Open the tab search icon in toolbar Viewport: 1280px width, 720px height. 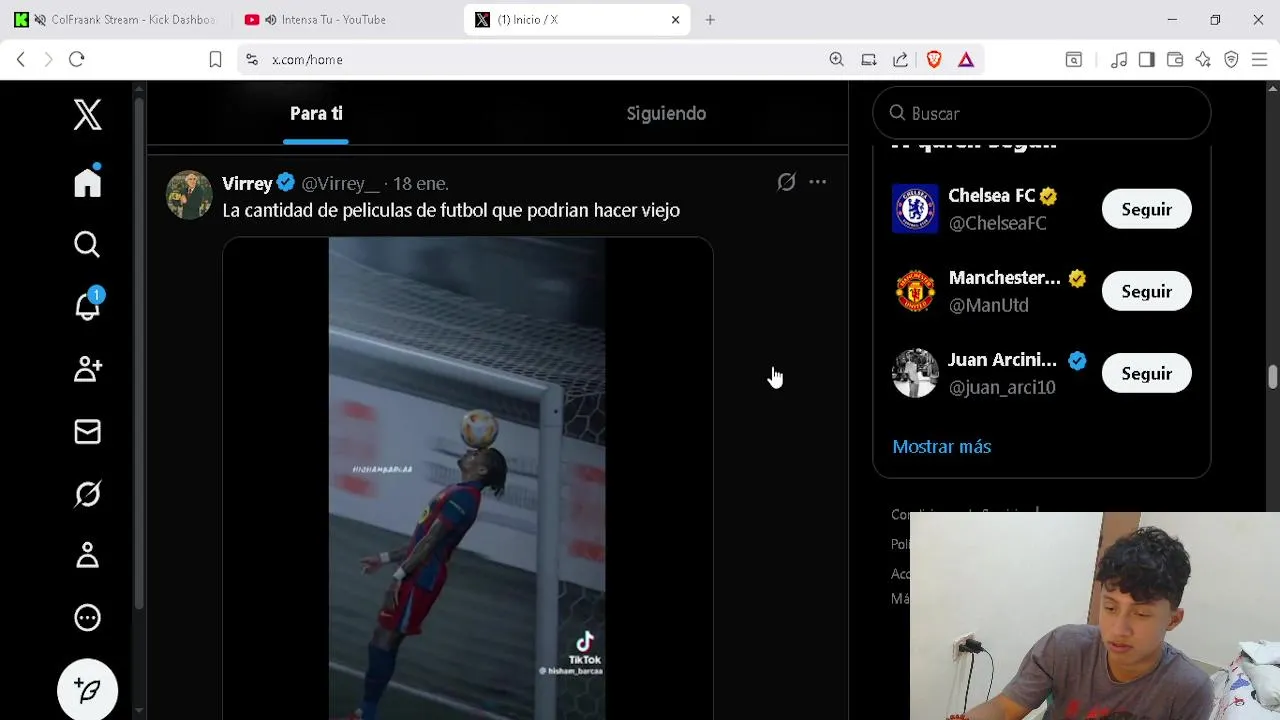pos(1073,60)
